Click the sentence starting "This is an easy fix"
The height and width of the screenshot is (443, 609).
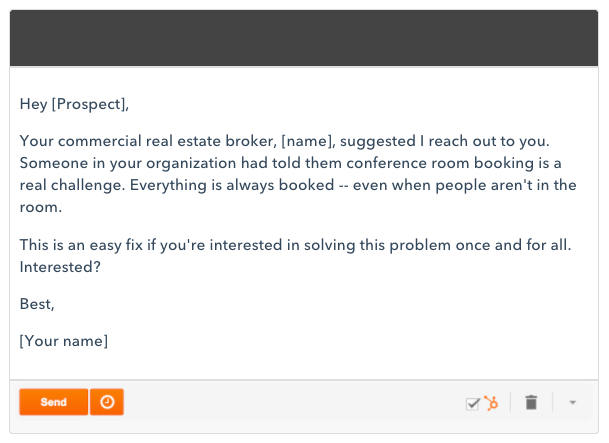[x=295, y=245]
